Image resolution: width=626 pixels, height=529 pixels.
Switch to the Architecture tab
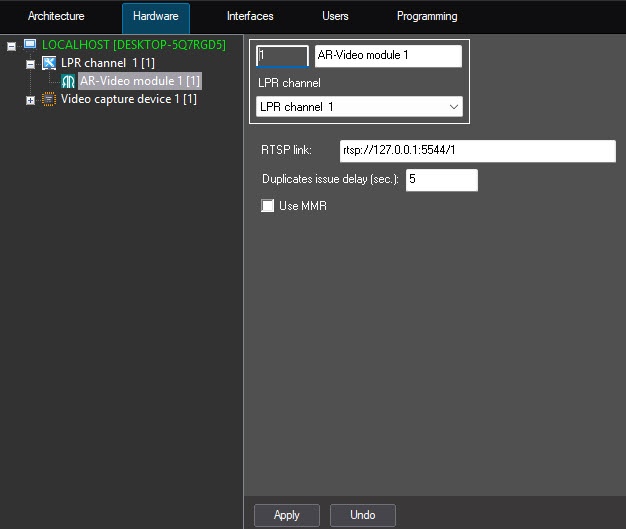pyautogui.click(x=56, y=17)
